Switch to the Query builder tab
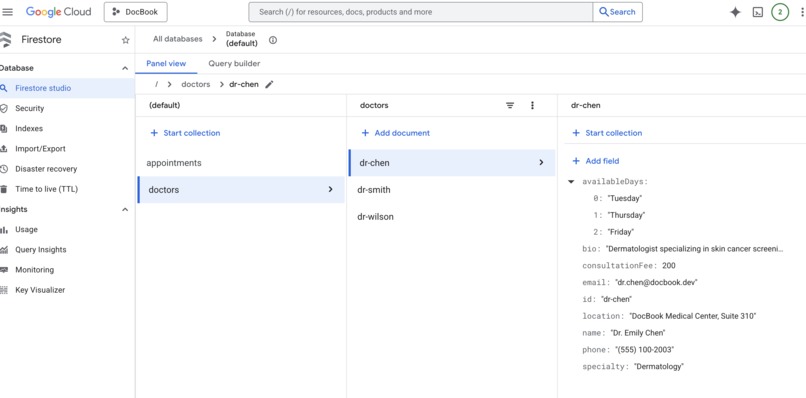This screenshot has height=398, width=806. click(234, 64)
